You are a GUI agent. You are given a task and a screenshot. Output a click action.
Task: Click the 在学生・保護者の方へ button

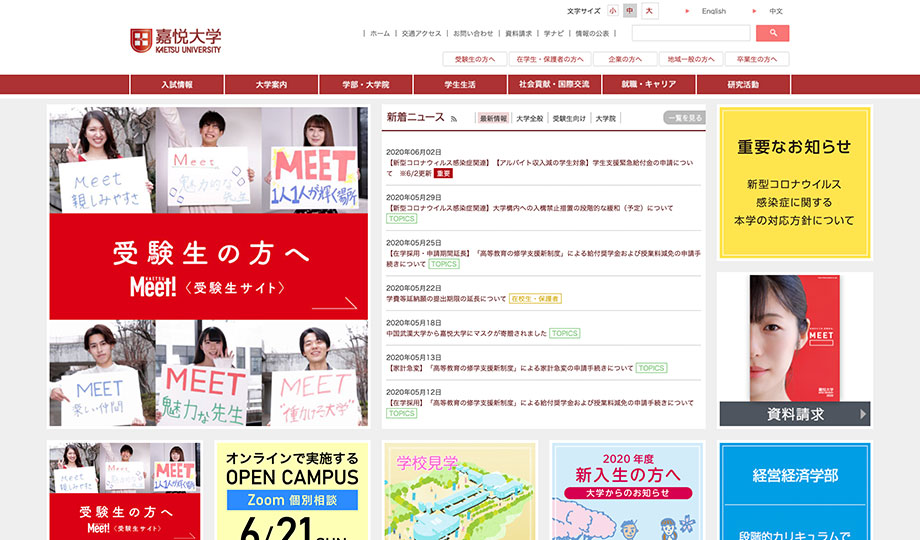click(550, 59)
